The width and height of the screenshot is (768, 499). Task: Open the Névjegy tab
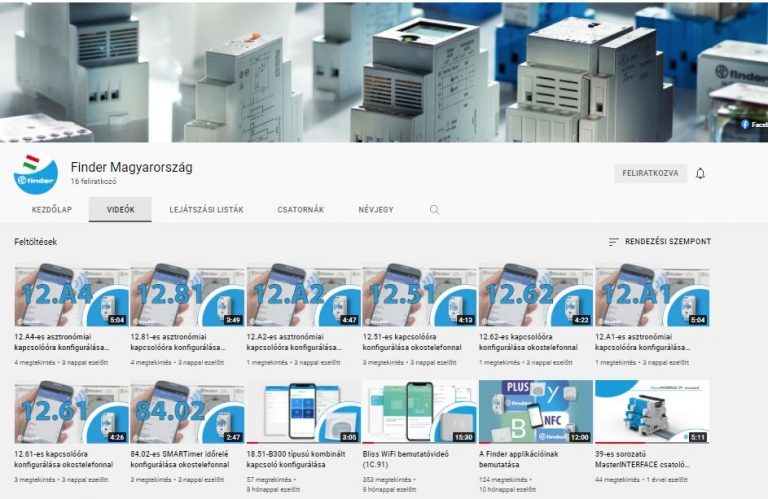pyautogui.click(x=376, y=210)
